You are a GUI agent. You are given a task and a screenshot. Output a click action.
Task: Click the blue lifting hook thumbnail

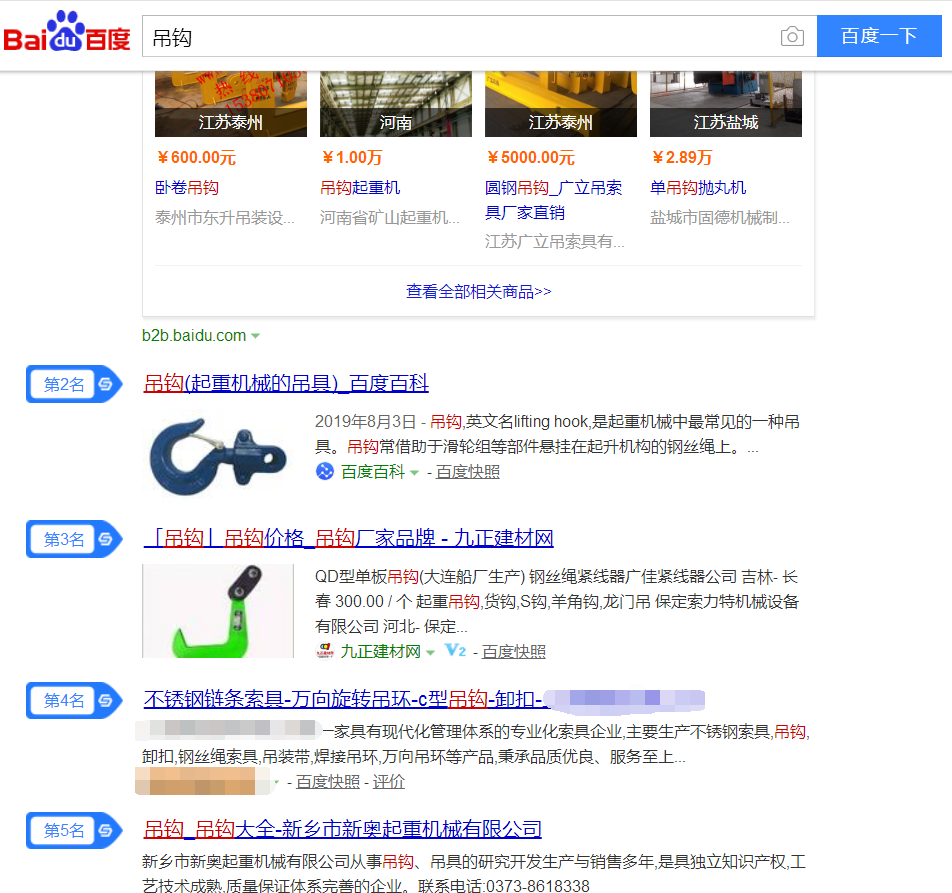click(x=218, y=455)
